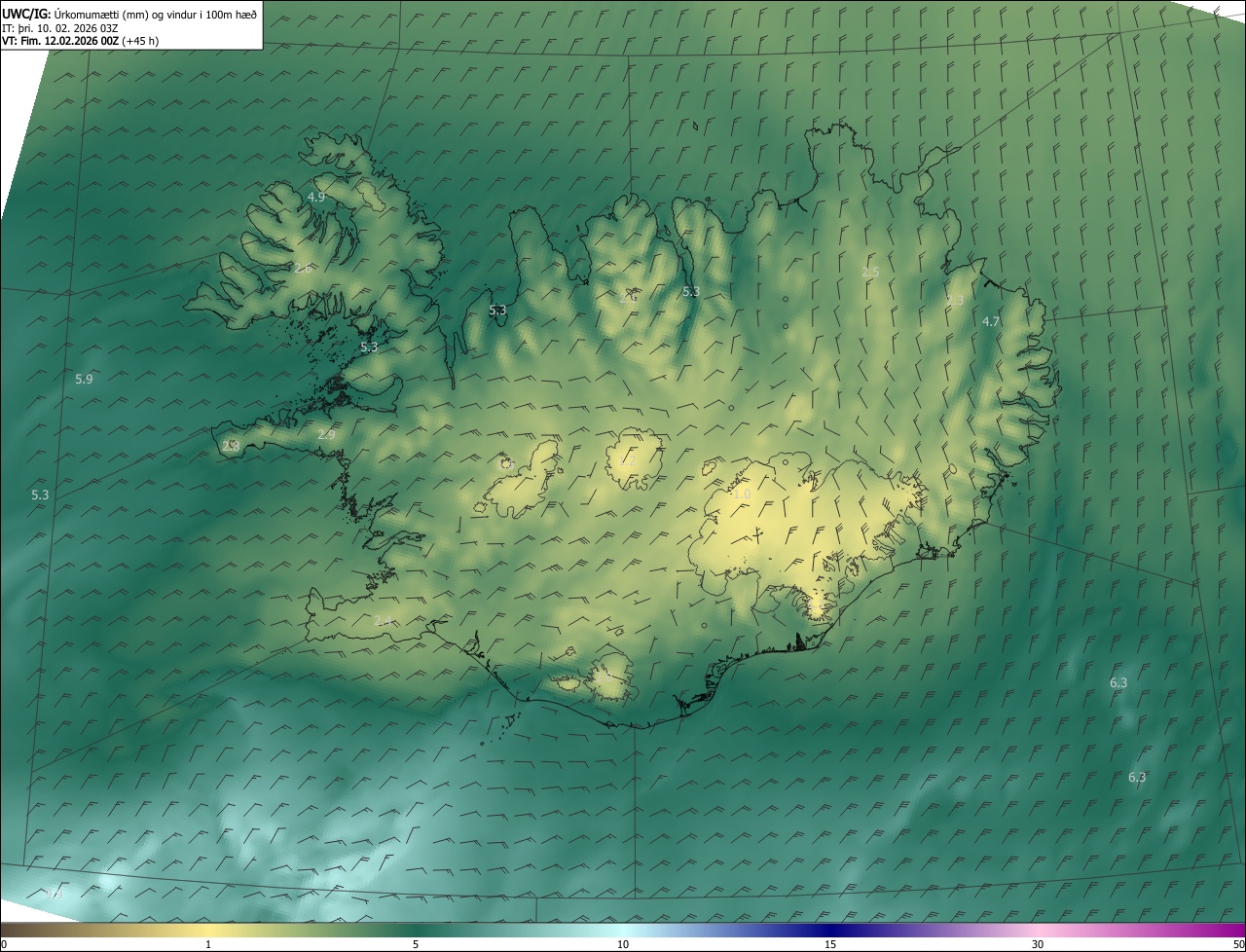The width and height of the screenshot is (1246, 952).
Task: Click the color scale tick label 1
Action: 208,944
